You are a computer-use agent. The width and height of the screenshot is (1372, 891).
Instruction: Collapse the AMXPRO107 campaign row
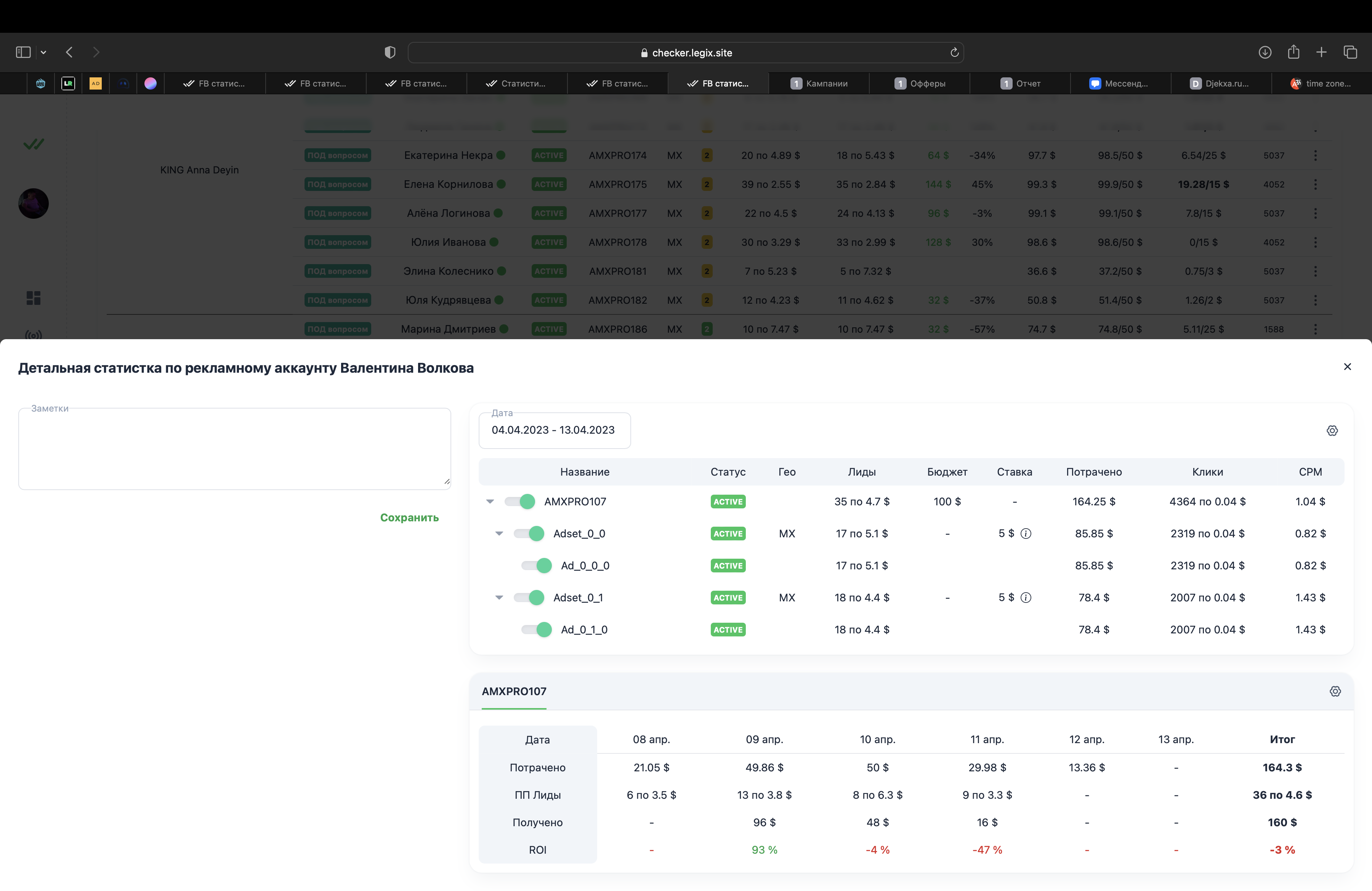(490, 502)
